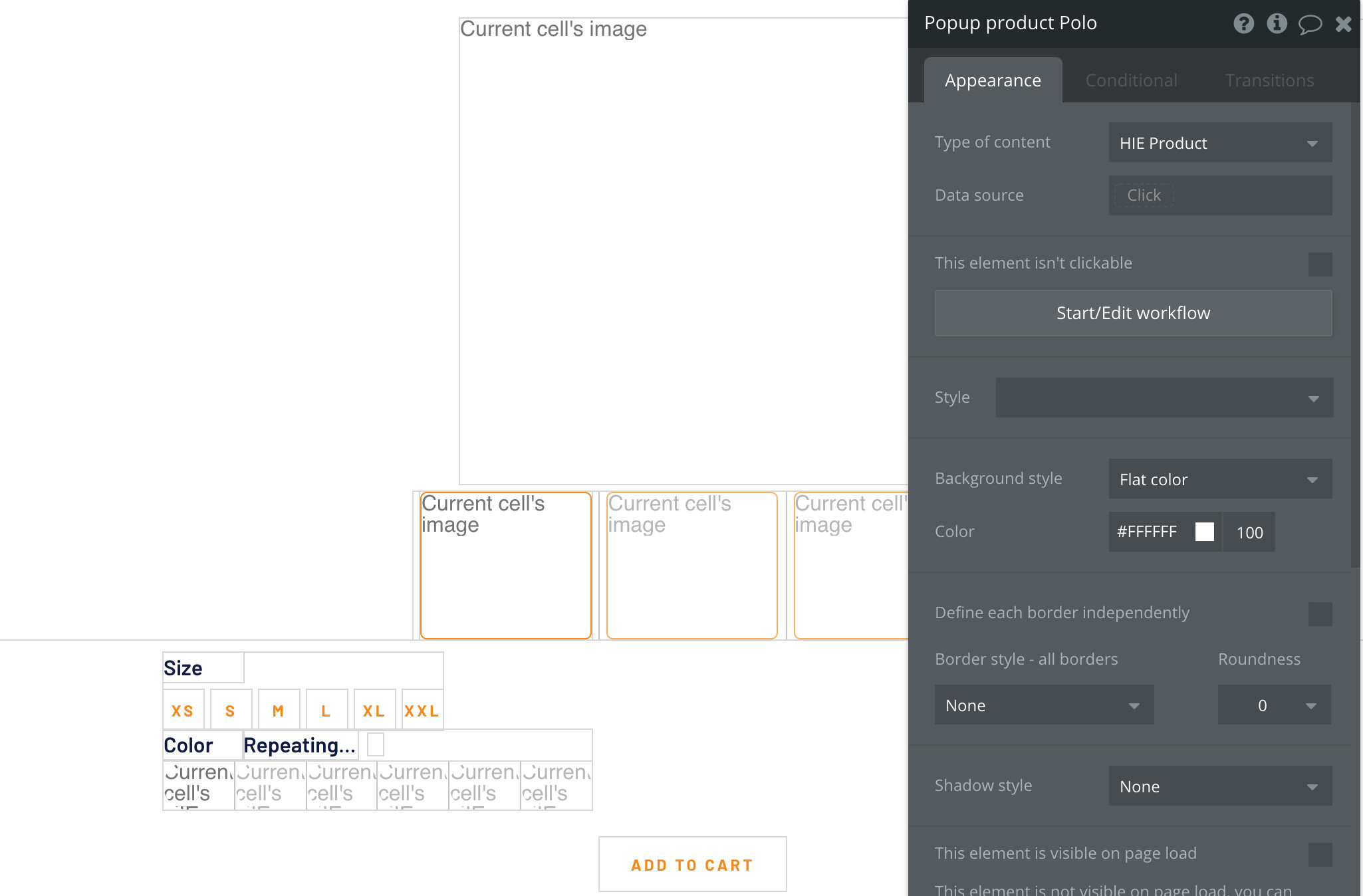
Task: Switch to the Conditional tab
Action: pos(1131,80)
